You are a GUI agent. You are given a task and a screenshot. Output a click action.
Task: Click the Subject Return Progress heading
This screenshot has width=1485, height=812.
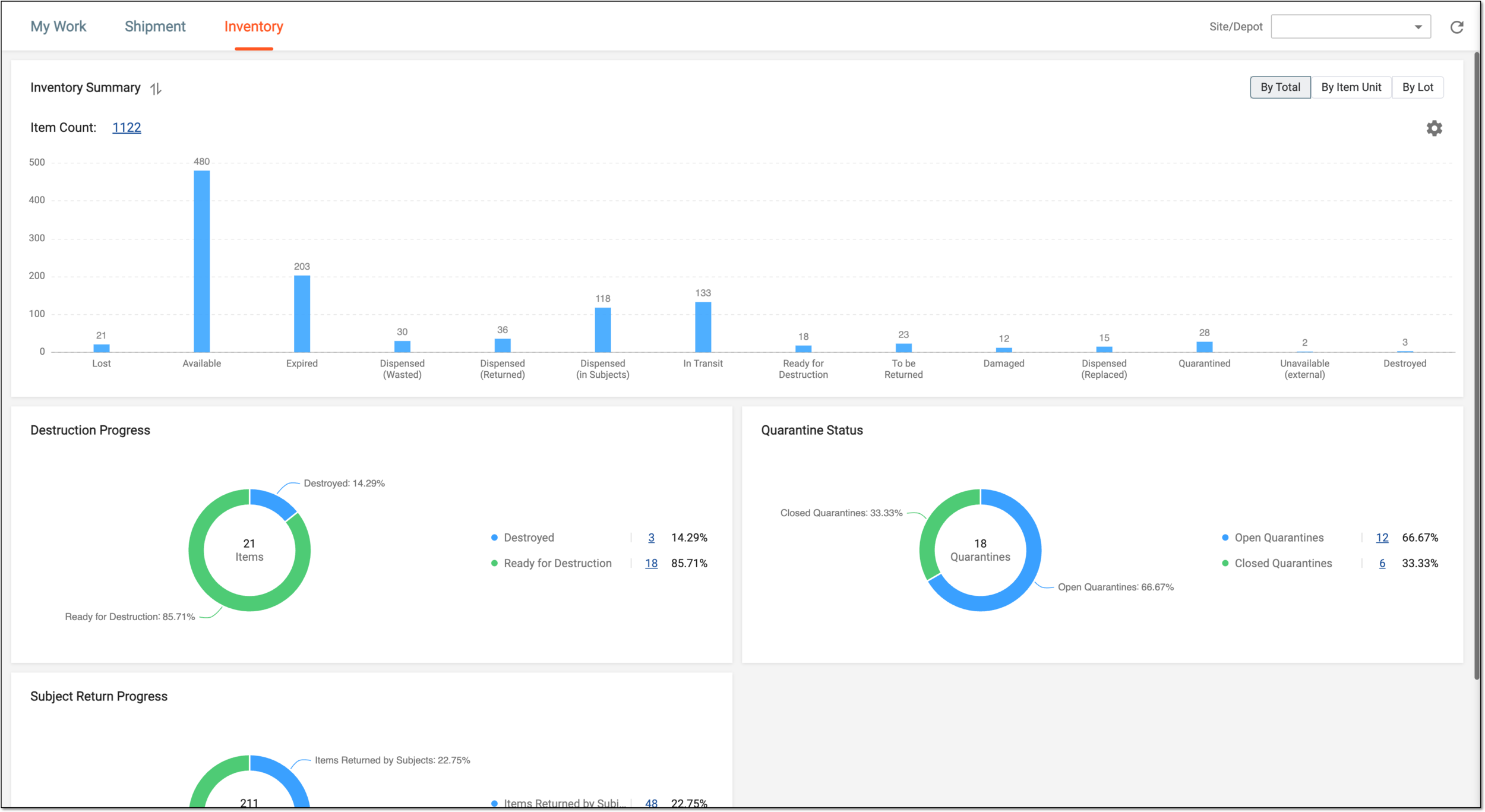click(x=99, y=696)
